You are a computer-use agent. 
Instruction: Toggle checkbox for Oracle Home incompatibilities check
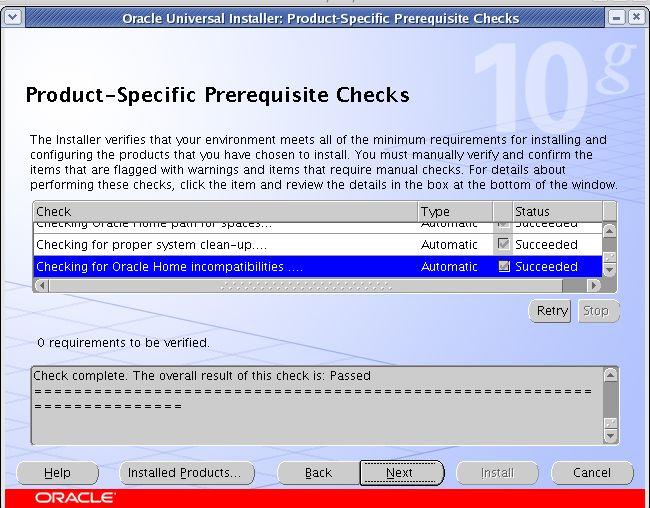click(503, 266)
